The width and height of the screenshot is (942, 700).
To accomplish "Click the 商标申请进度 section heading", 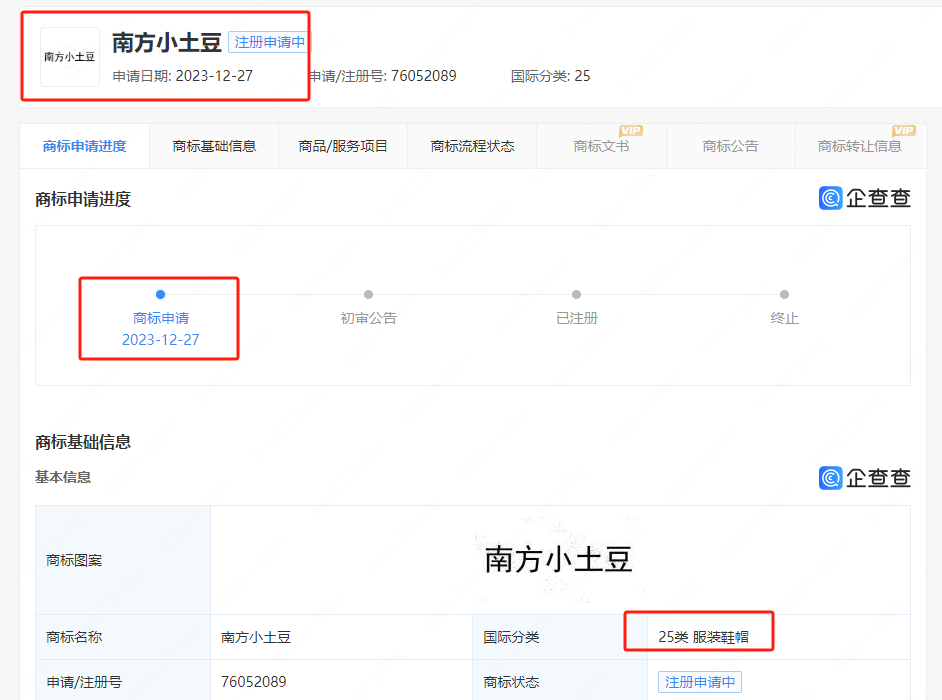I will coord(83,199).
